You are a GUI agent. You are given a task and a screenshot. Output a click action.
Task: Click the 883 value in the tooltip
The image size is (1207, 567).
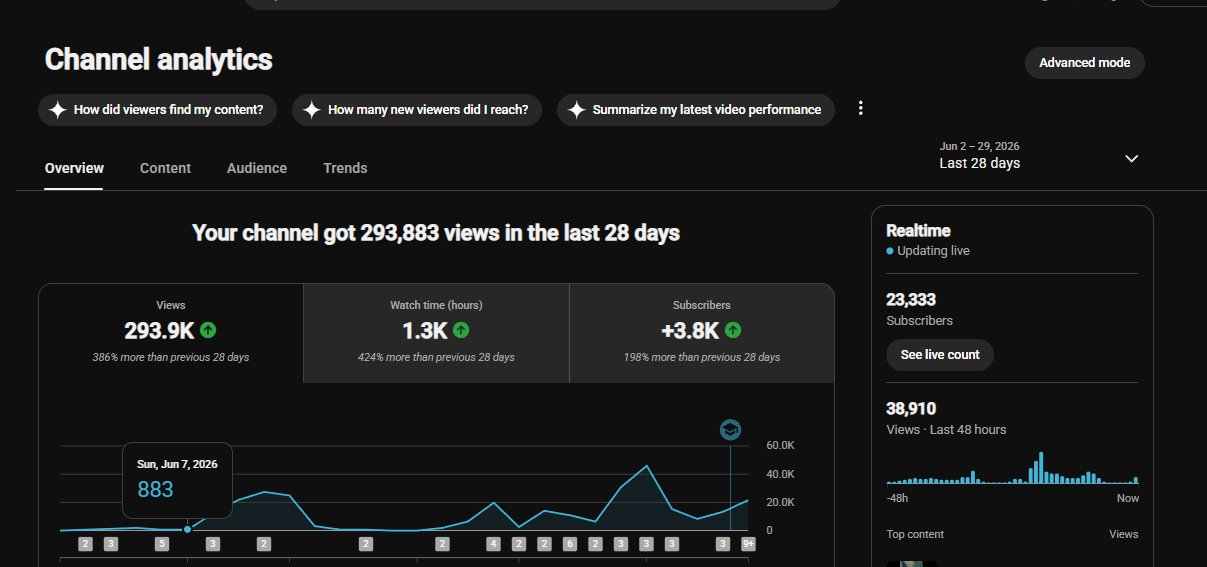155,490
